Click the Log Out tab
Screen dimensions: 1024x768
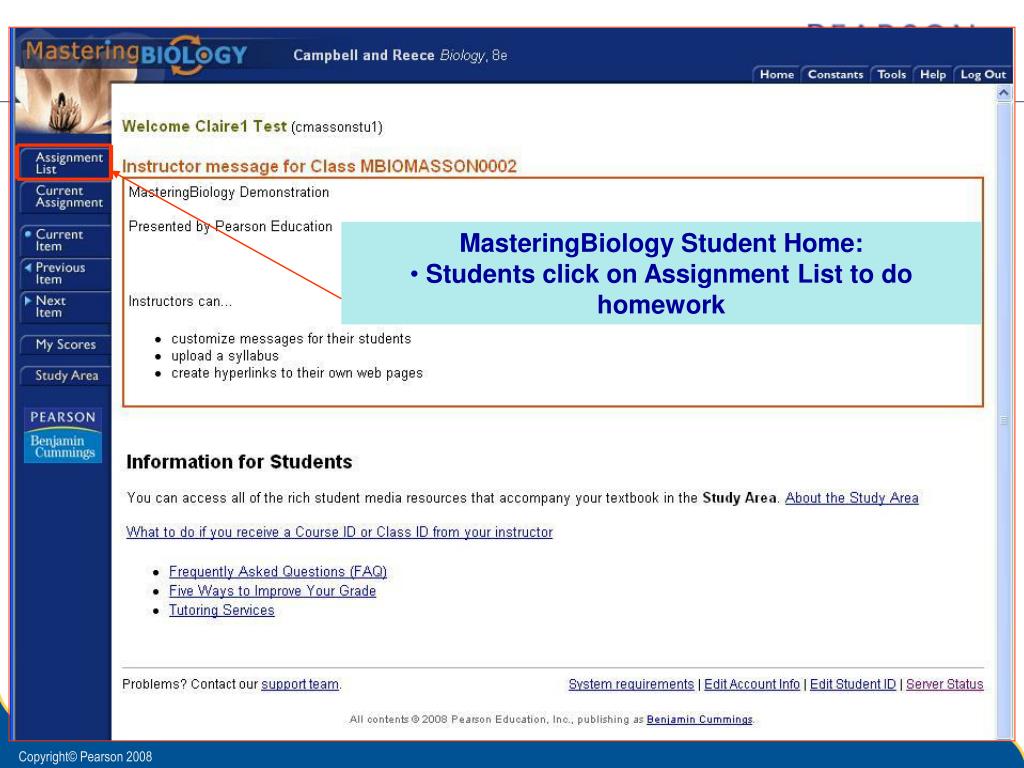click(x=983, y=74)
